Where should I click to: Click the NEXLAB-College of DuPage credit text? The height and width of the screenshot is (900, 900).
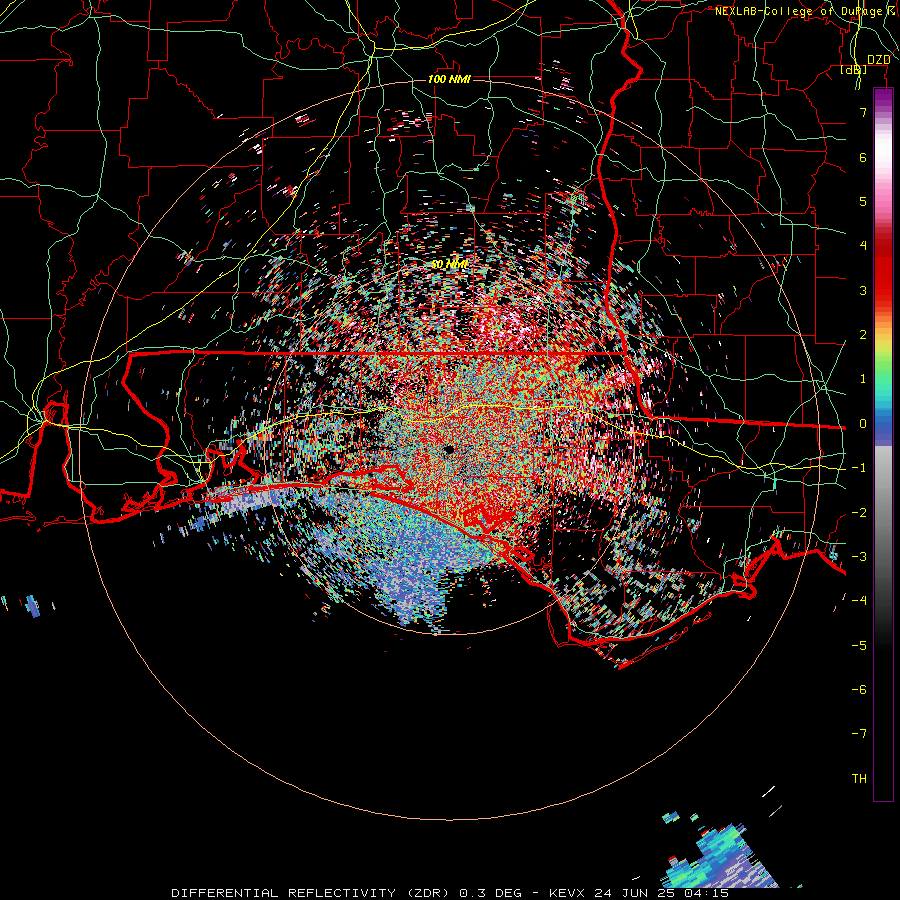[x=802, y=11]
